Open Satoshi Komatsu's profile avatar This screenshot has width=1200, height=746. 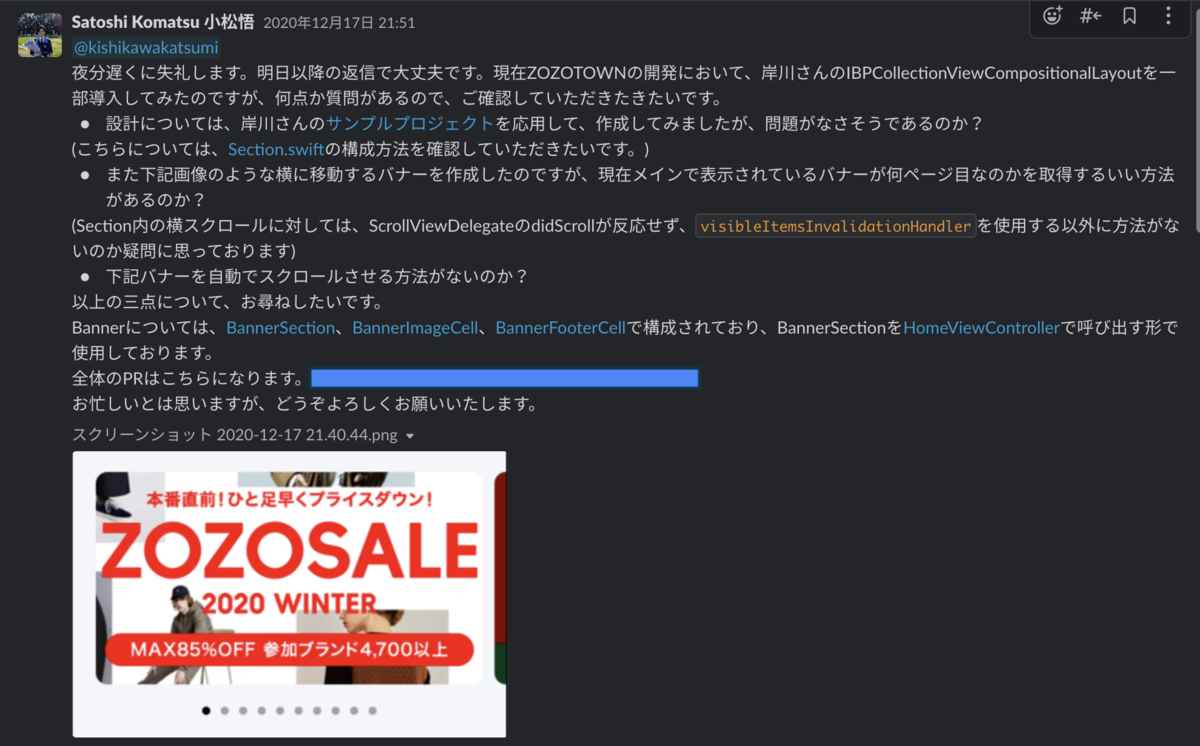(x=40, y=35)
